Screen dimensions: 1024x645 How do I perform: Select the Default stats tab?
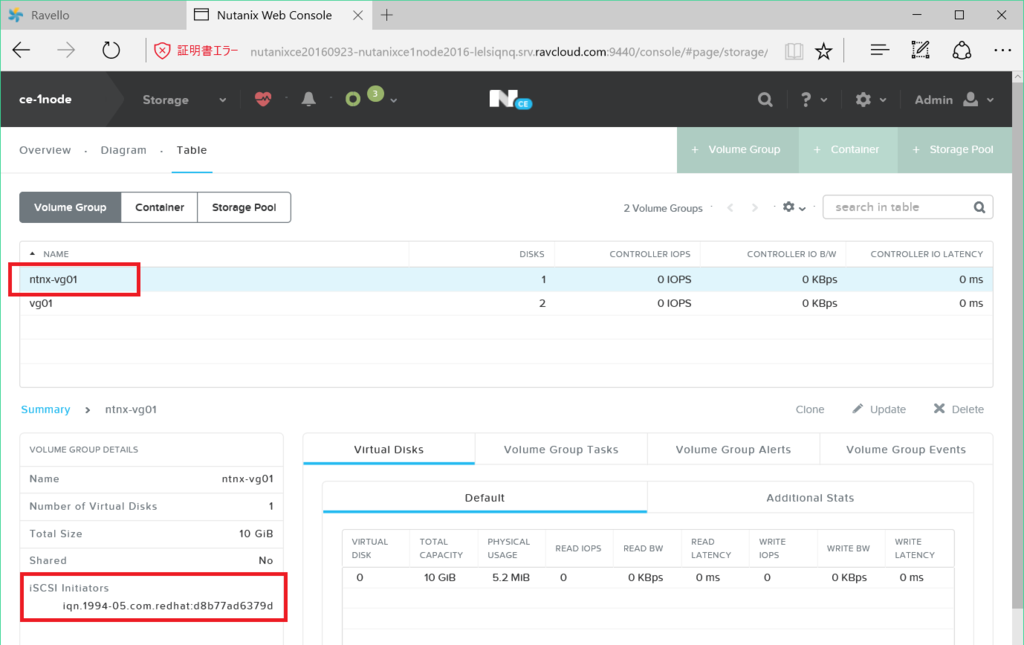pyautogui.click(x=485, y=497)
